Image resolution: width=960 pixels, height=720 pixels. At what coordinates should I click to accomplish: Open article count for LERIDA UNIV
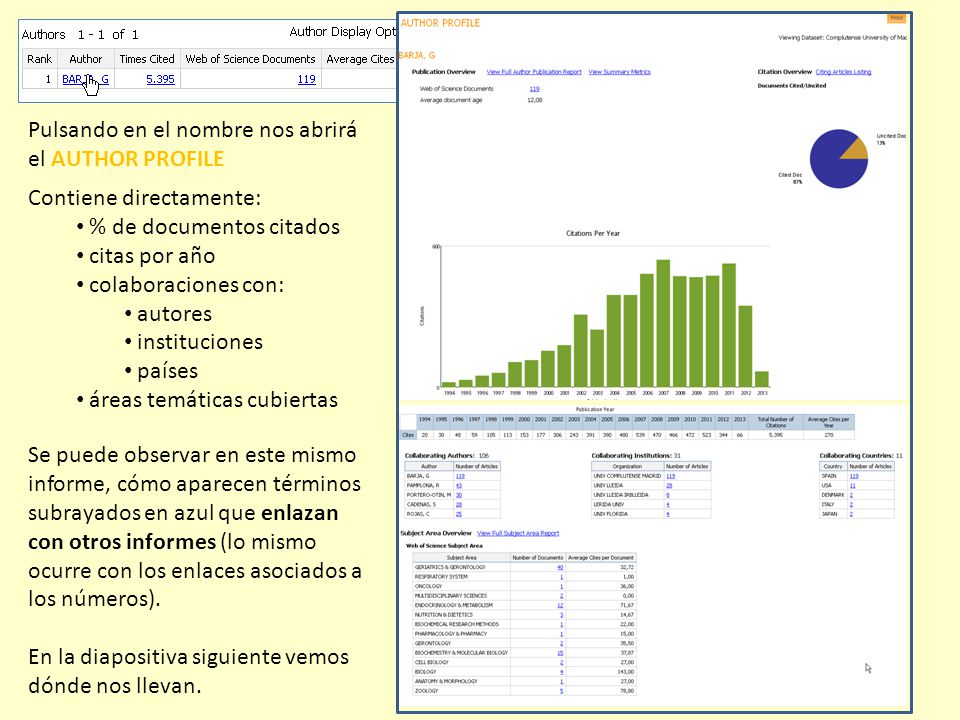tap(668, 504)
